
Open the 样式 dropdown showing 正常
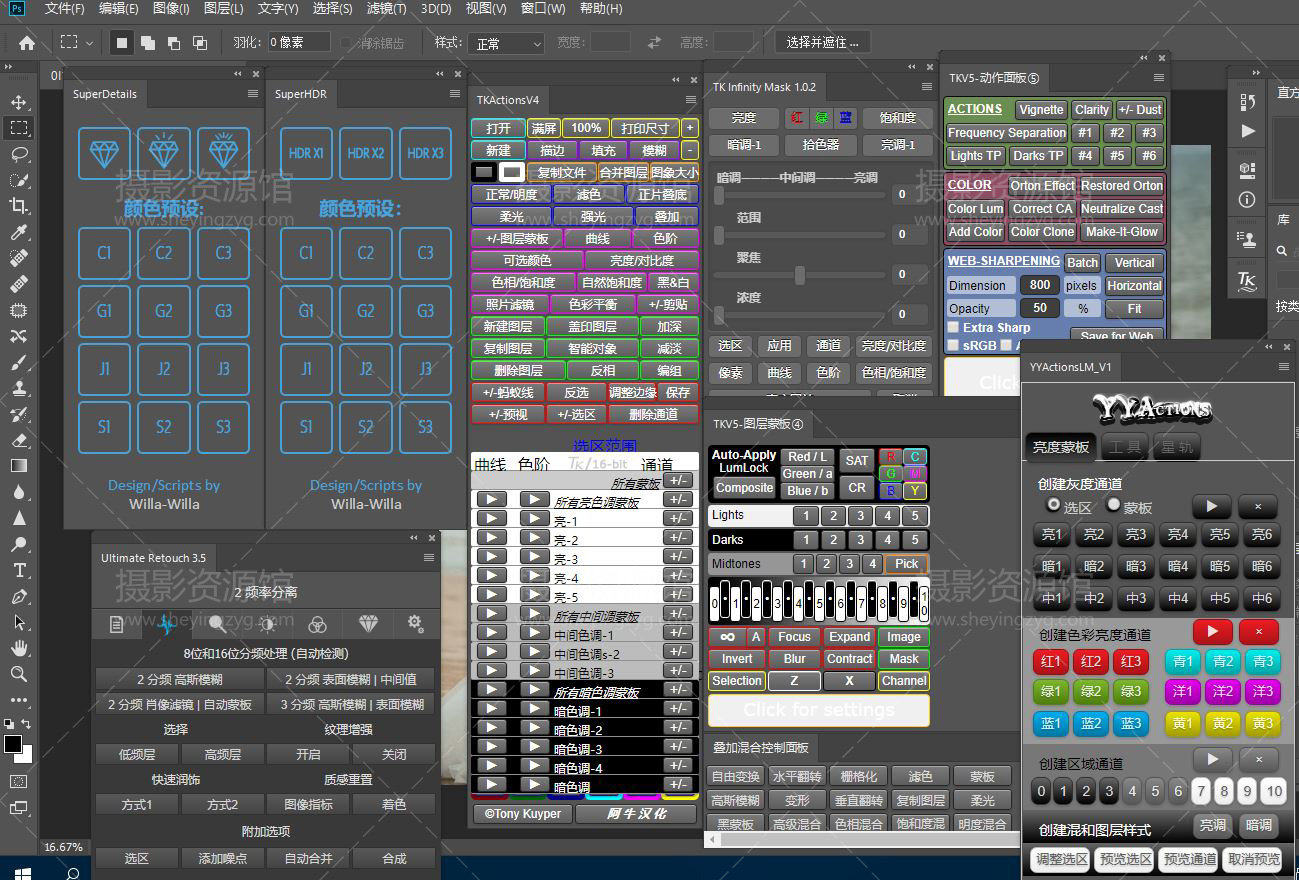506,44
